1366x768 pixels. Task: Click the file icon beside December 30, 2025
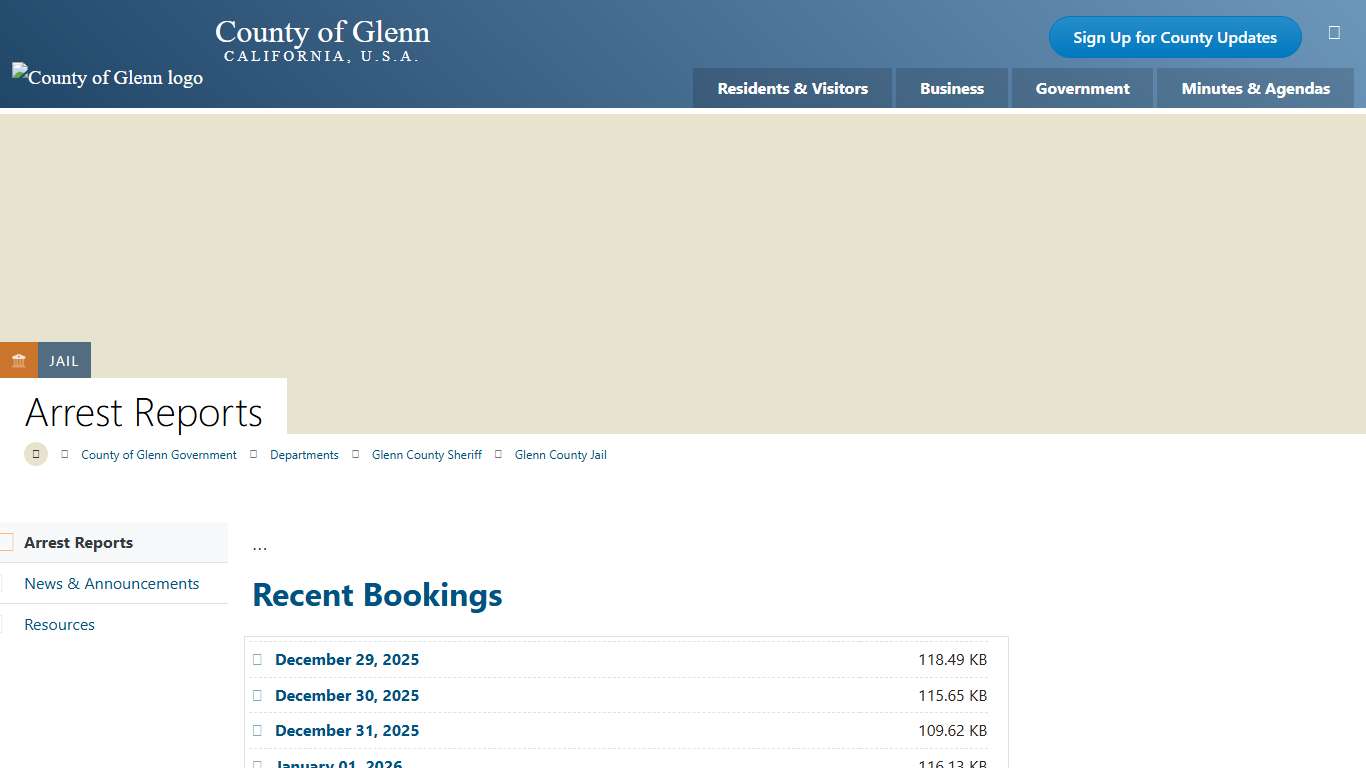tap(258, 695)
